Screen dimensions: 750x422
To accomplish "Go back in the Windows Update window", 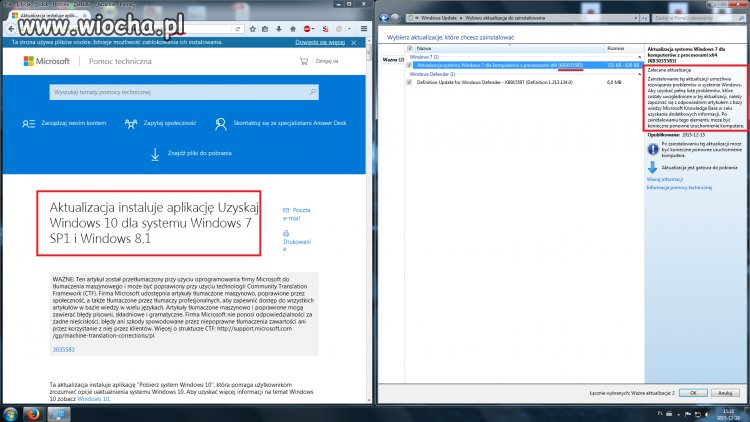I will tap(384, 18).
